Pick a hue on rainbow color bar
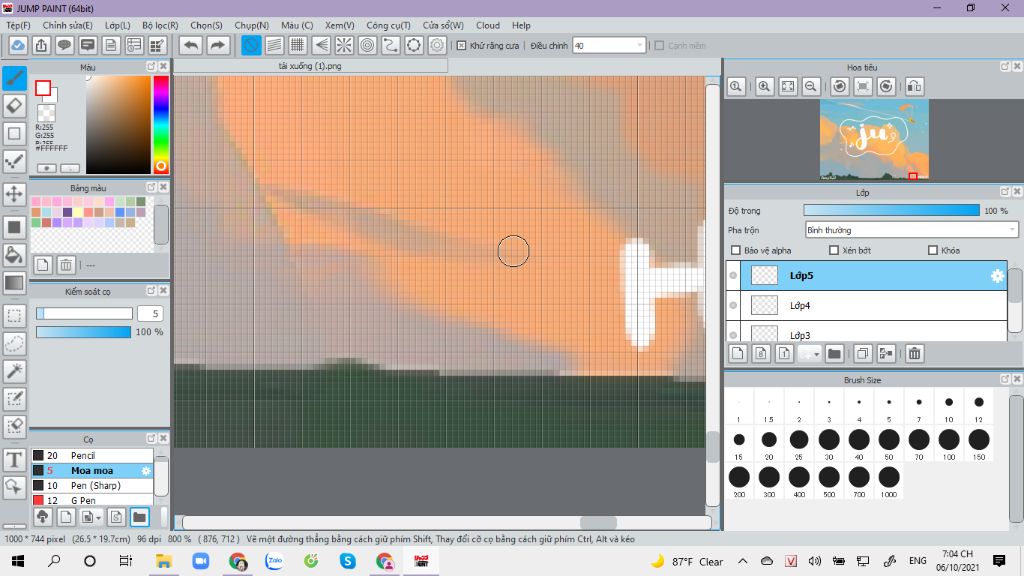The height and width of the screenshot is (576, 1024). pos(161,124)
